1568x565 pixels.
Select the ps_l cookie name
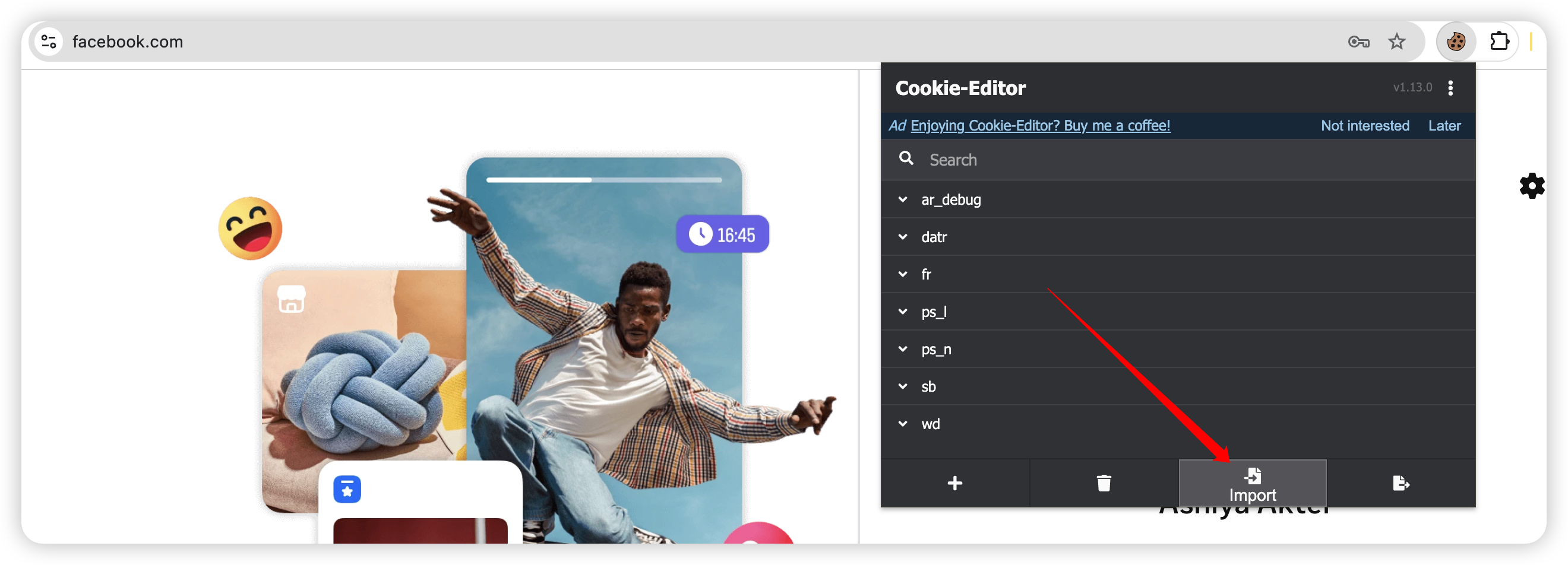(x=934, y=312)
